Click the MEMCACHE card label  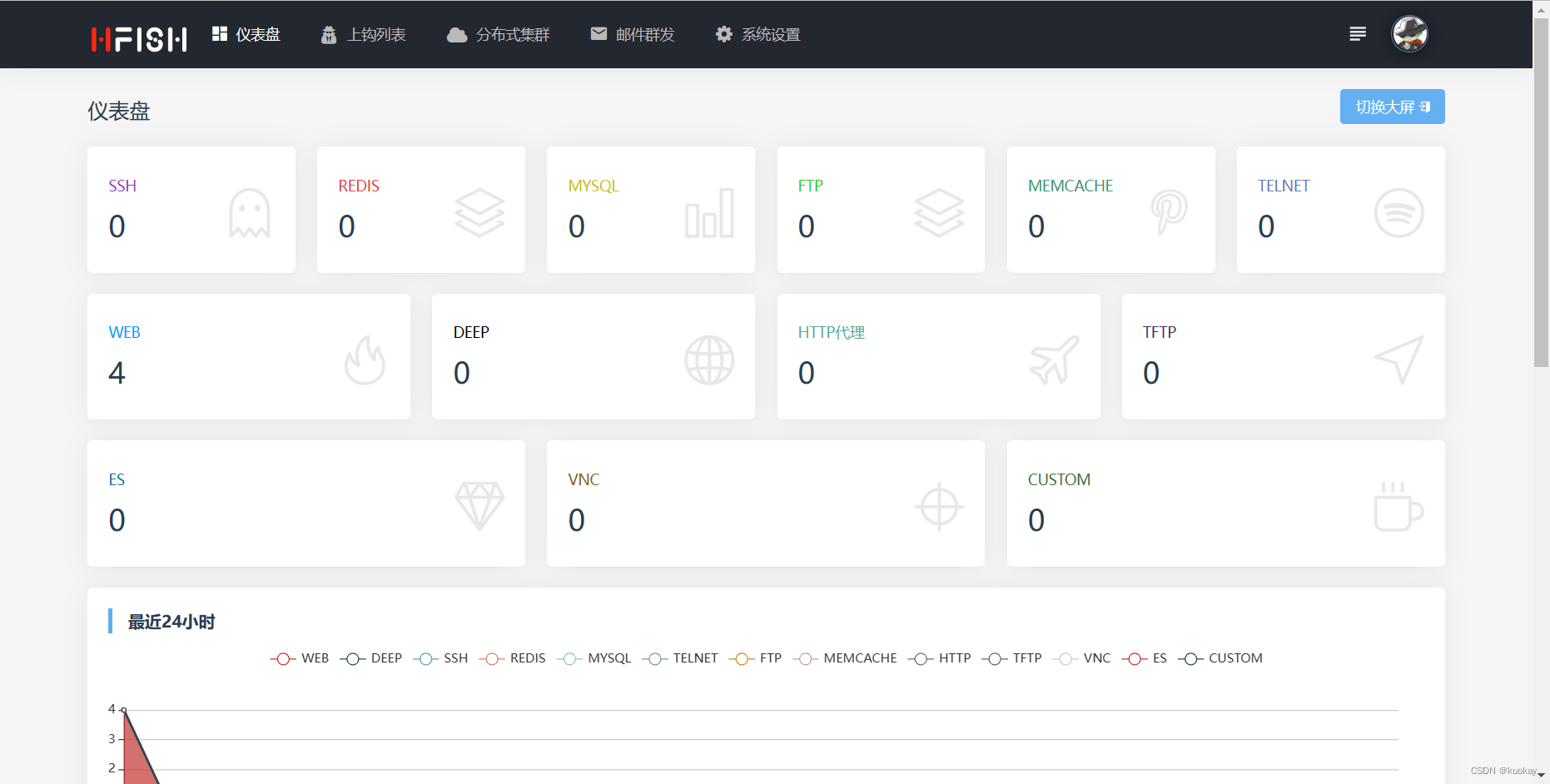1071,186
